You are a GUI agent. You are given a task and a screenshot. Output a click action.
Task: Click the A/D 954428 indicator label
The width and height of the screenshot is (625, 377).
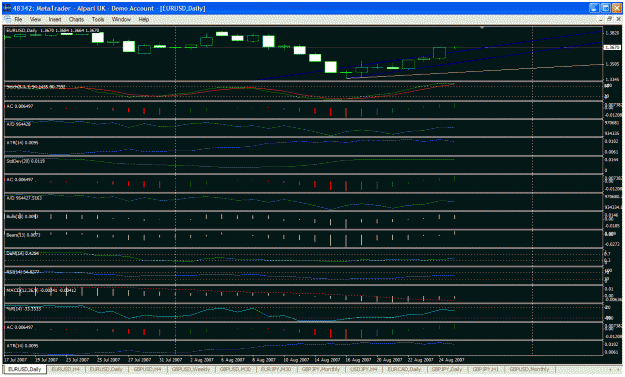pos(18,124)
